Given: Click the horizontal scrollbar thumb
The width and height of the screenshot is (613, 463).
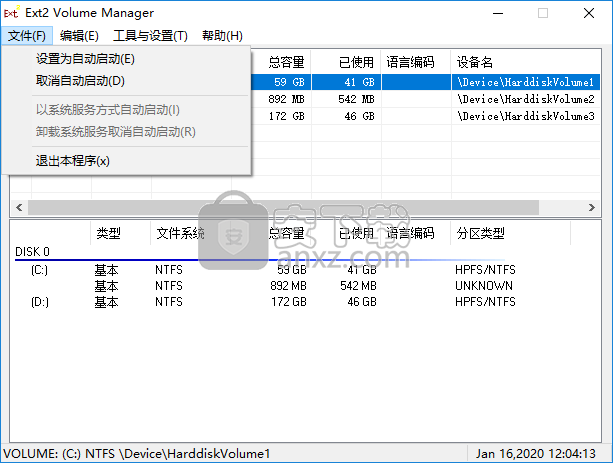Looking at the screenshot, I should tap(283, 207).
